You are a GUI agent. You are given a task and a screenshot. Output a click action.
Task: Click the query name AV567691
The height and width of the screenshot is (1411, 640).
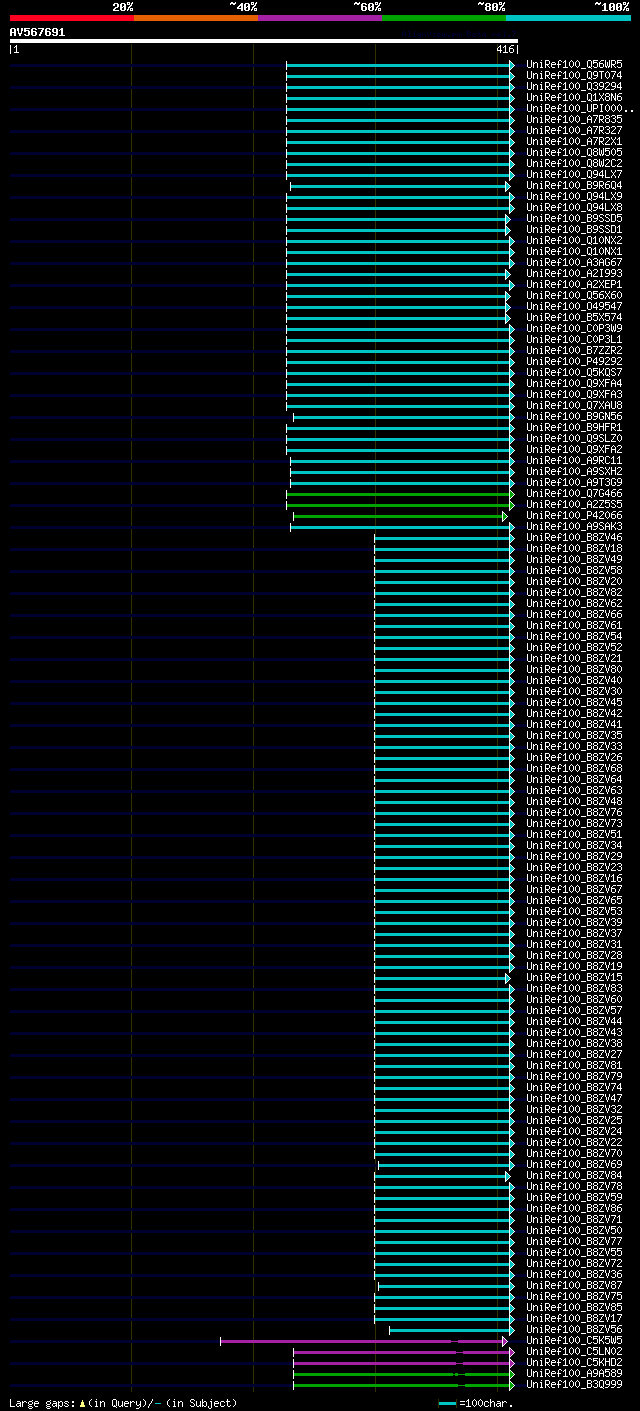[x=37, y=32]
